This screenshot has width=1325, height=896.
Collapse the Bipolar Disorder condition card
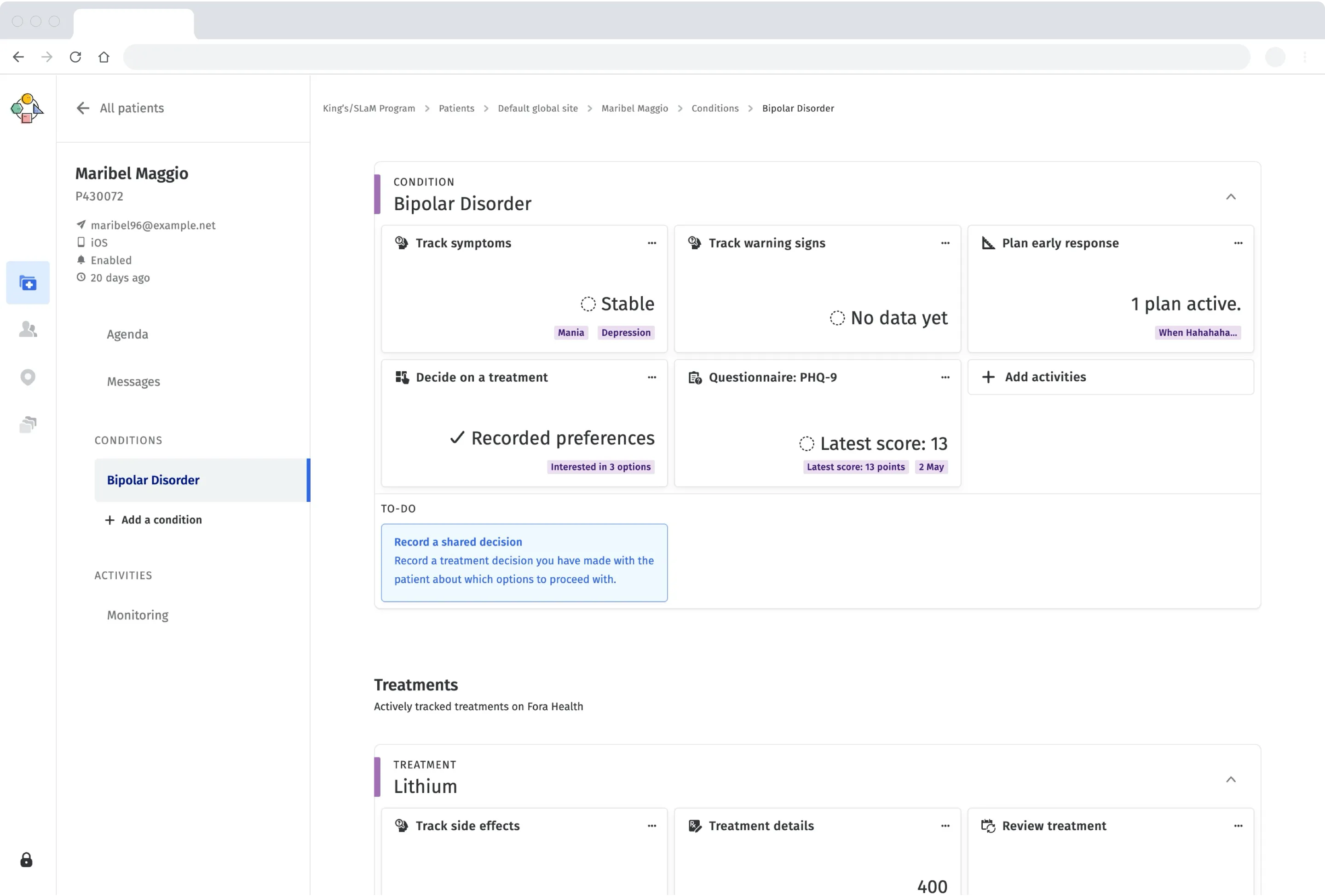tap(1231, 197)
